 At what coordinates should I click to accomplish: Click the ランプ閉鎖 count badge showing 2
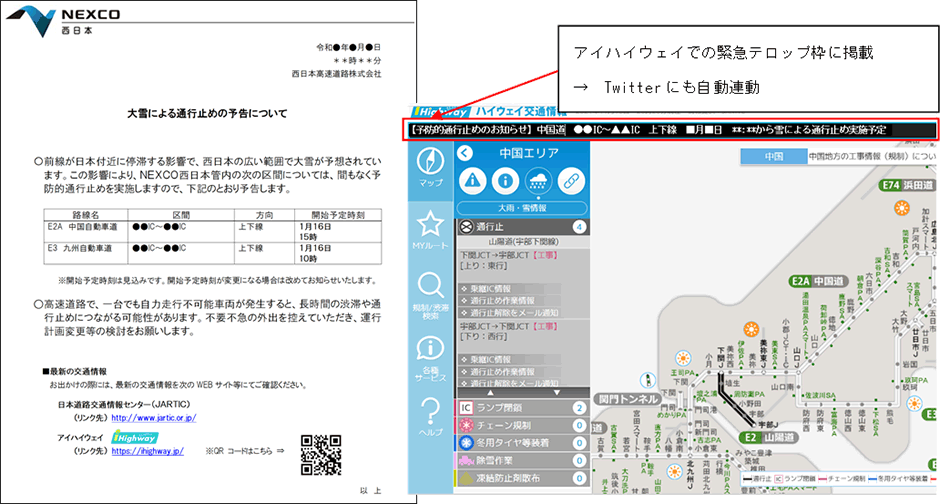click(579, 408)
